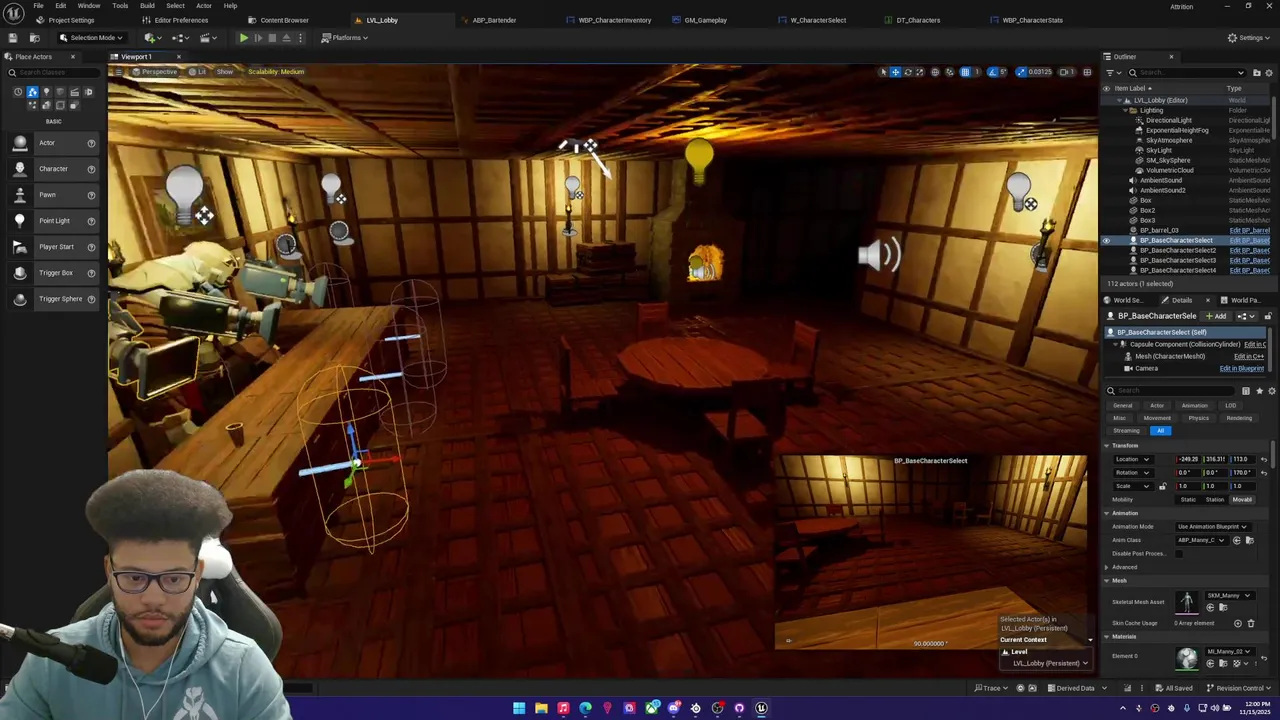Toggle scale snapping in viewport toolbar

pos(1022,72)
